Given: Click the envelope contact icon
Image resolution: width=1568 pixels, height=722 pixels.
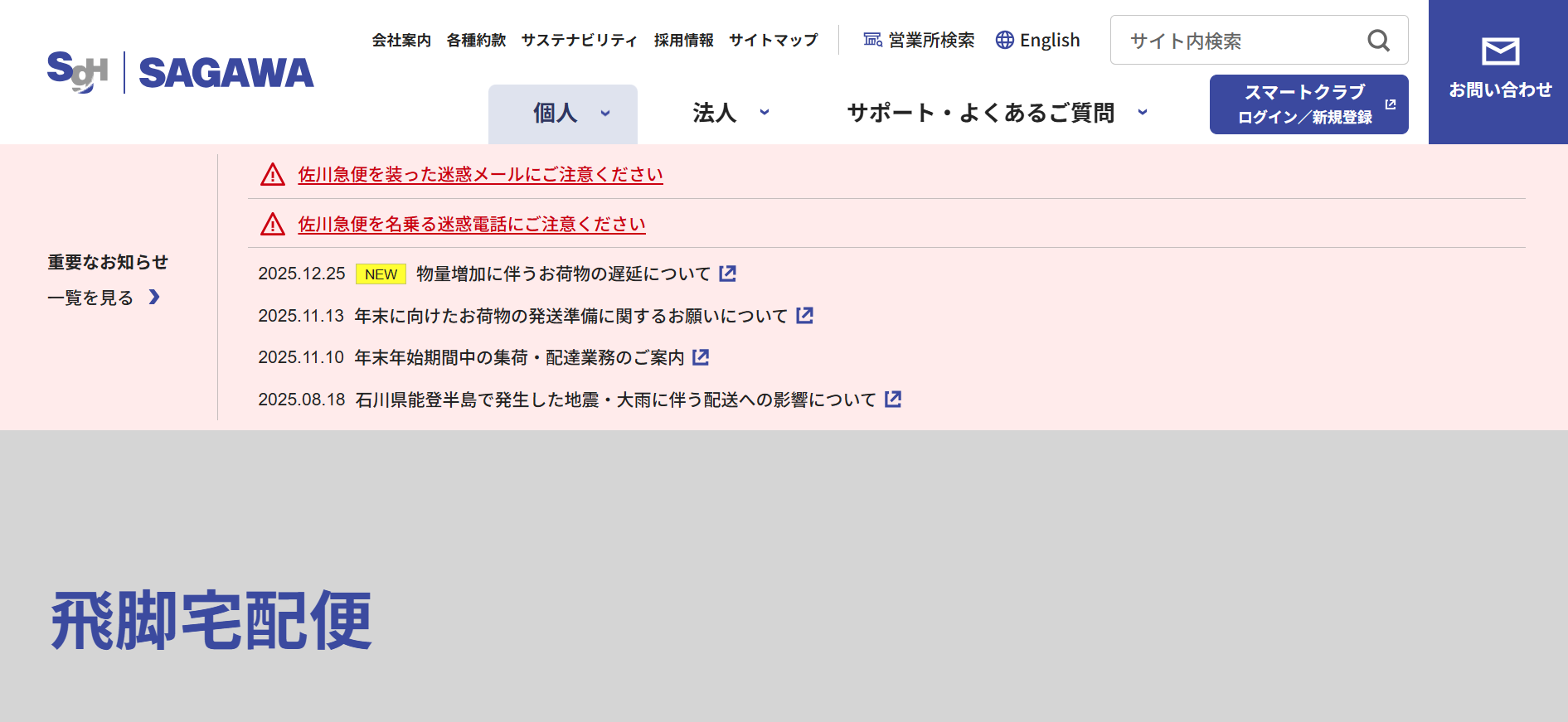Looking at the screenshot, I should [1499, 52].
